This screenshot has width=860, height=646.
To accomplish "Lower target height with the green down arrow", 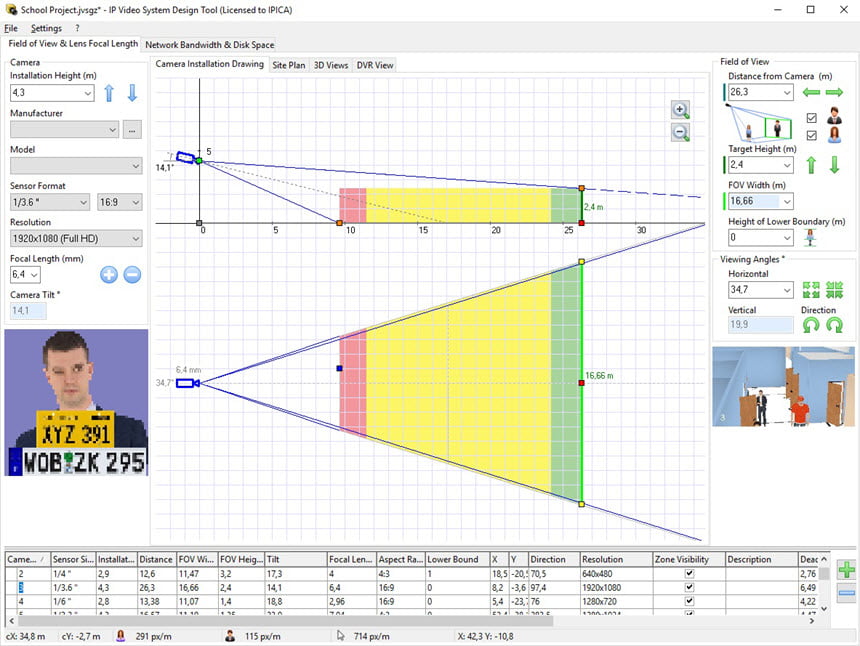I will click(x=834, y=165).
